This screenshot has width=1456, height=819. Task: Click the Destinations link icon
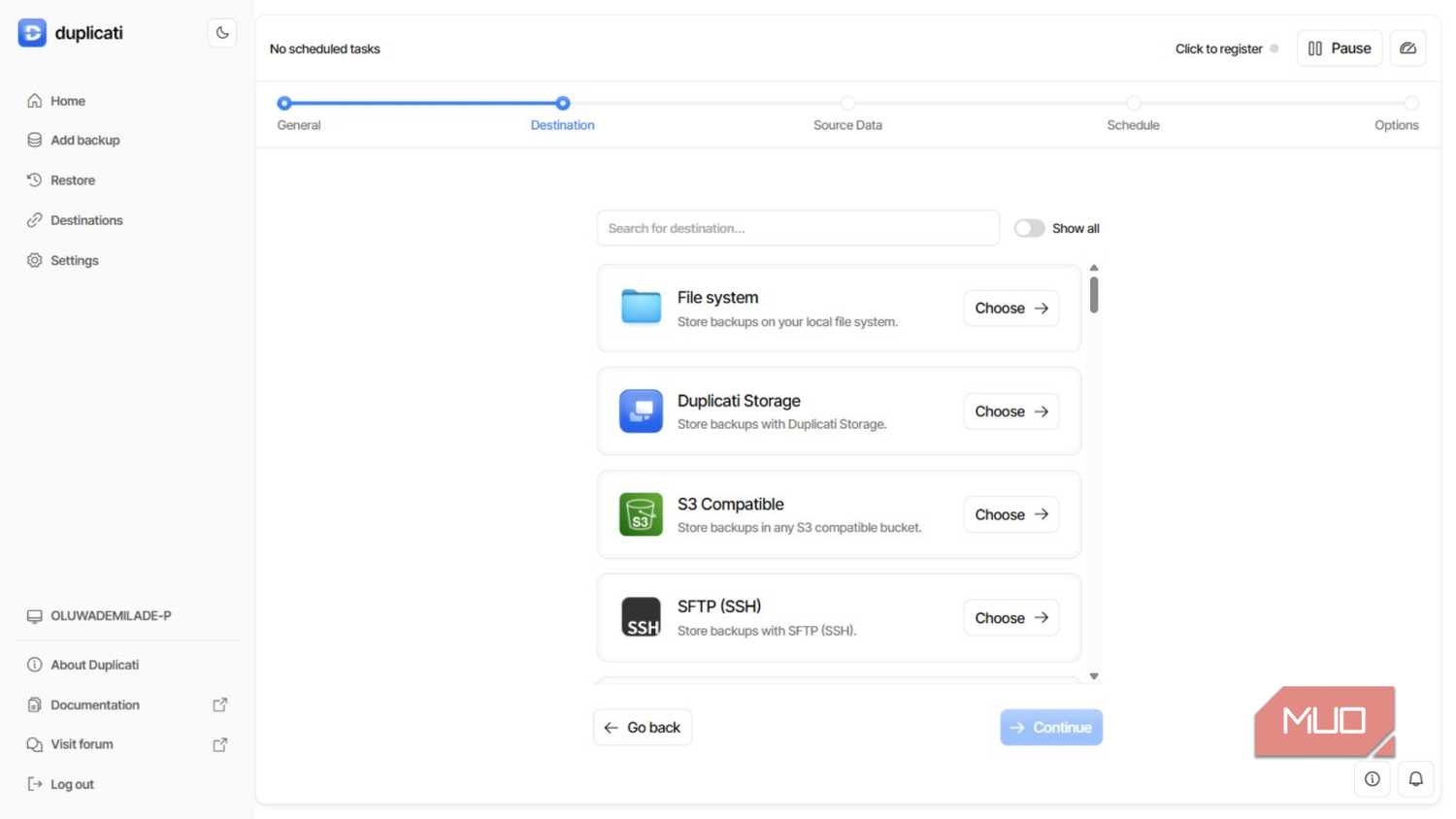pyautogui.click(x=35, y=220)
